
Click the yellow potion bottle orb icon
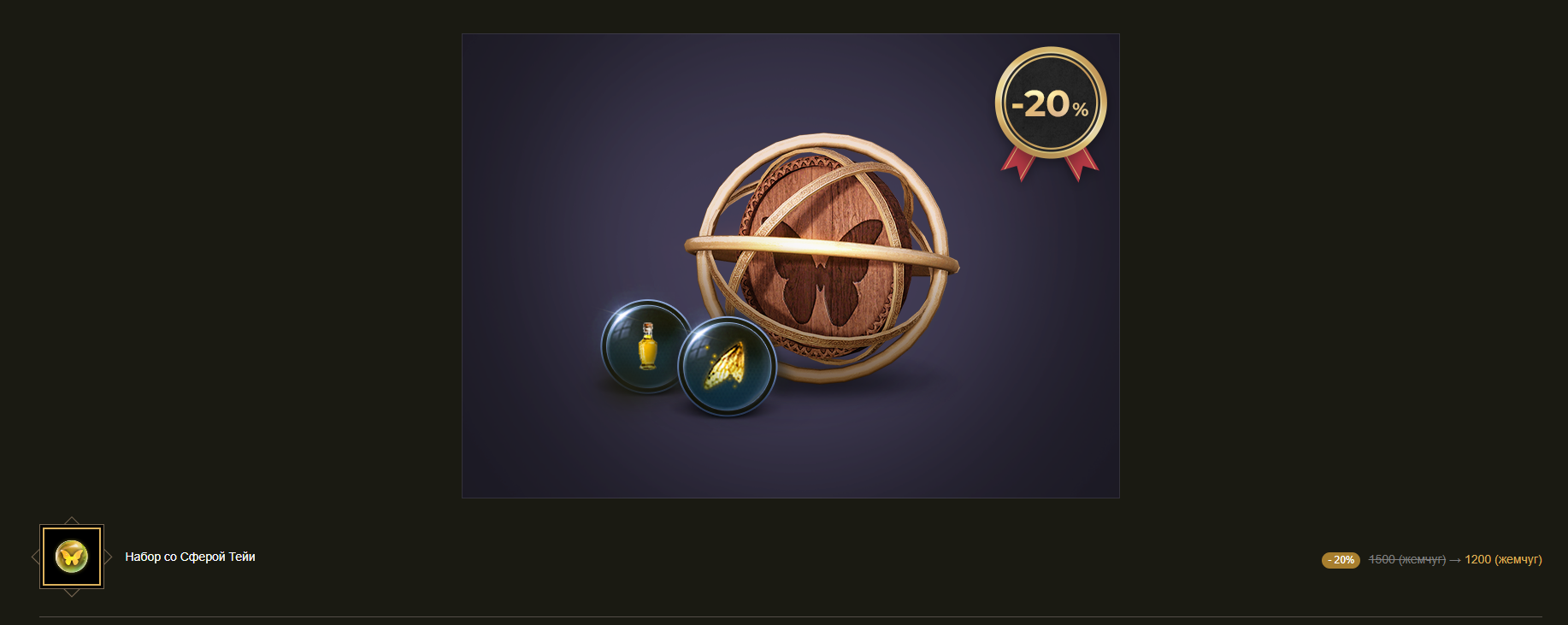coord(646,347)
